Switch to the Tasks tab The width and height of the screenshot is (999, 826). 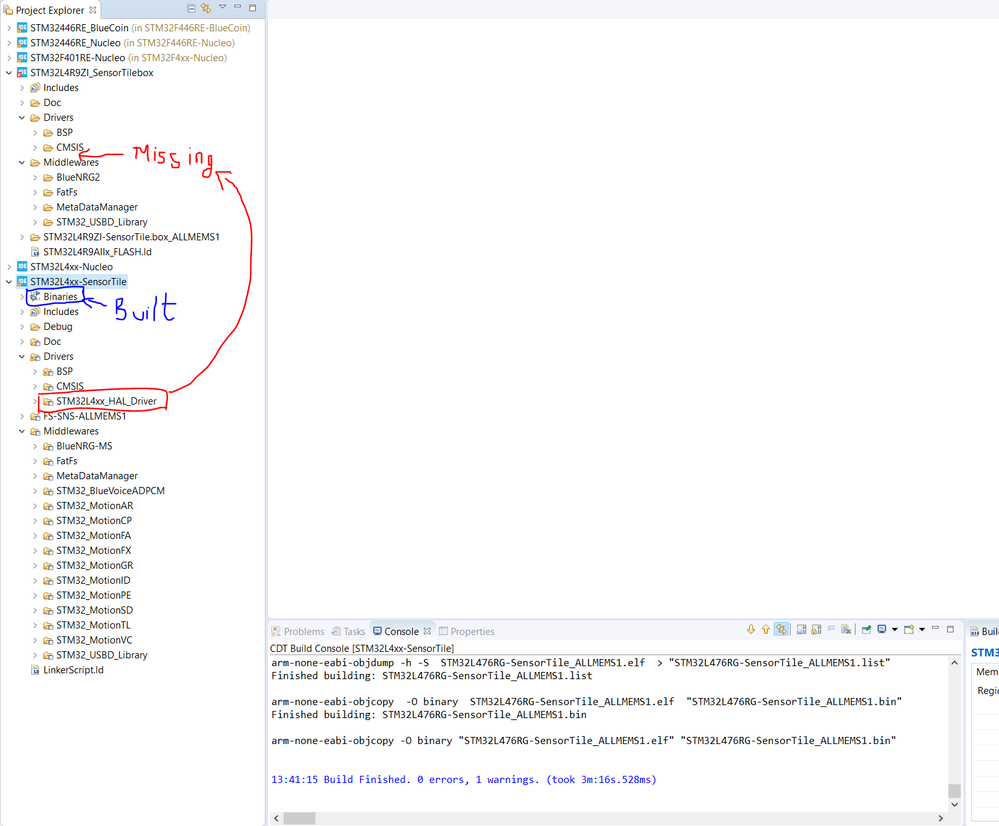348,632
